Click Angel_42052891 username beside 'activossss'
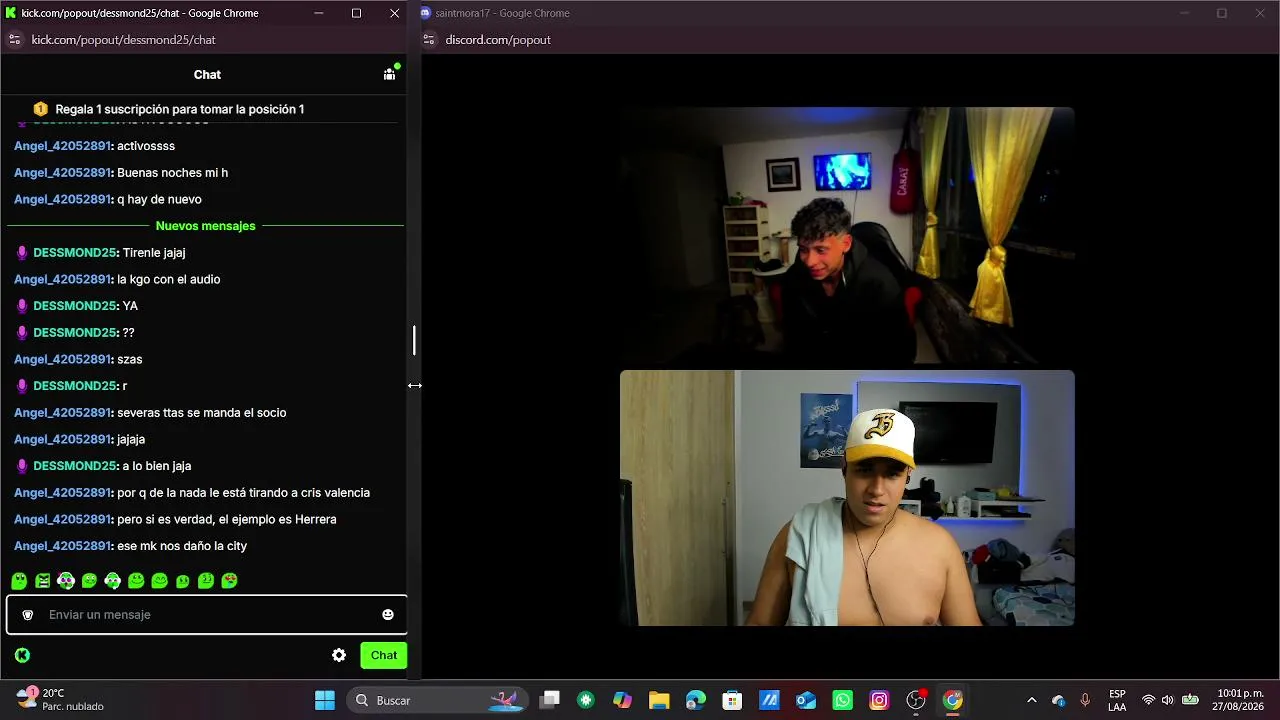The height and width of the screenshot is (720, 1280). coord(62,146)
